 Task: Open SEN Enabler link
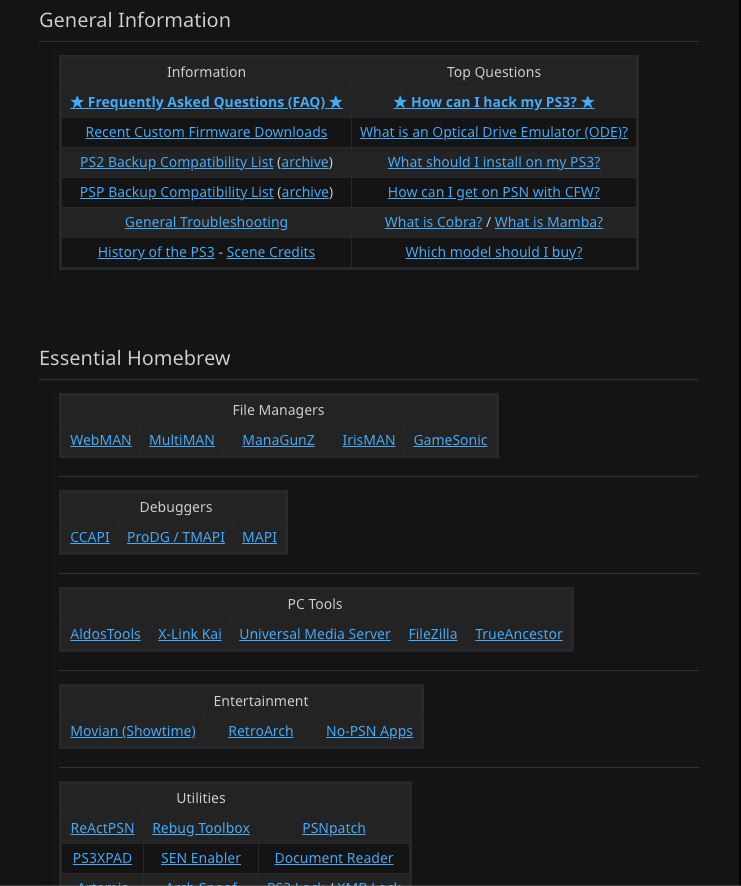[x=201, y=859]
